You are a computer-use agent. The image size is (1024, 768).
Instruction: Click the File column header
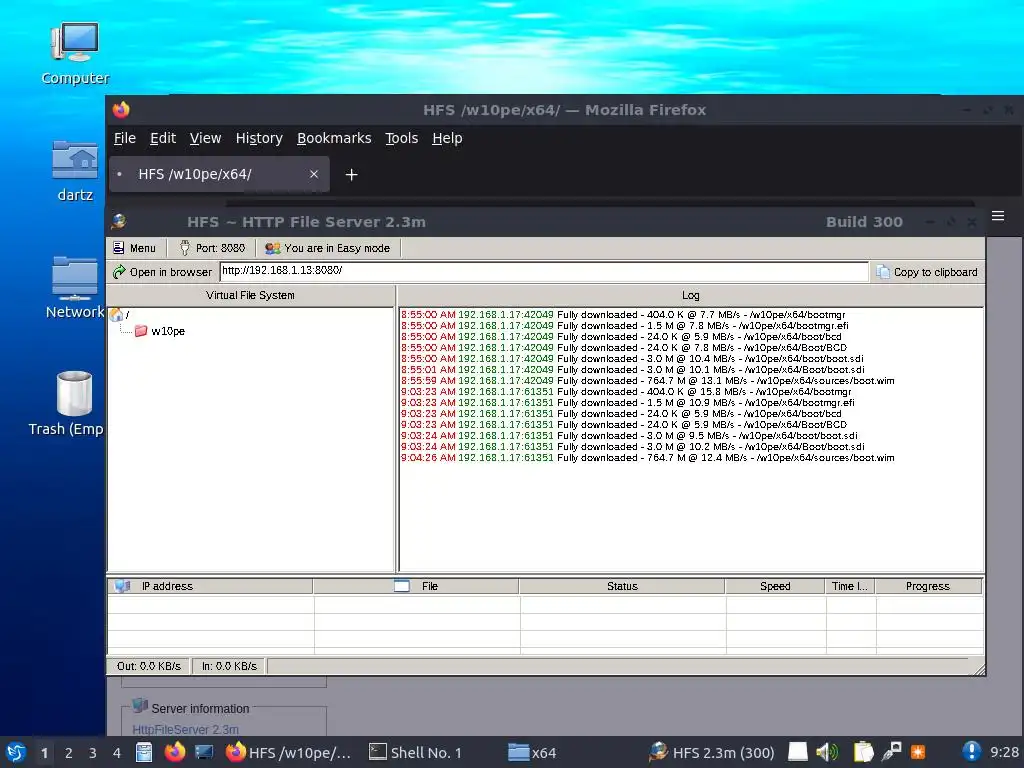(x=416, y=586)
